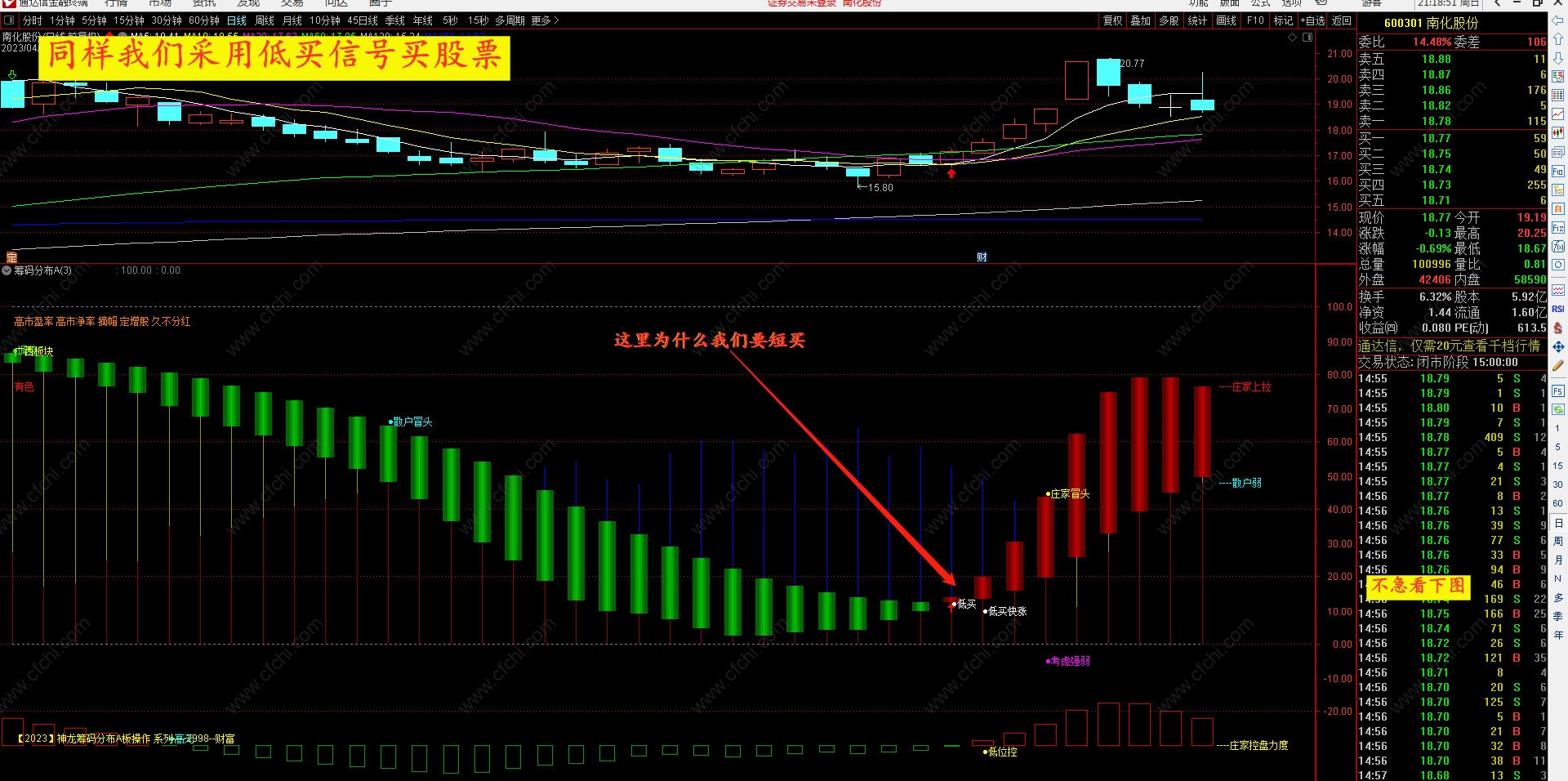
Task: Click the +自选 add to watchlist button
Action: pos(1312,20)
